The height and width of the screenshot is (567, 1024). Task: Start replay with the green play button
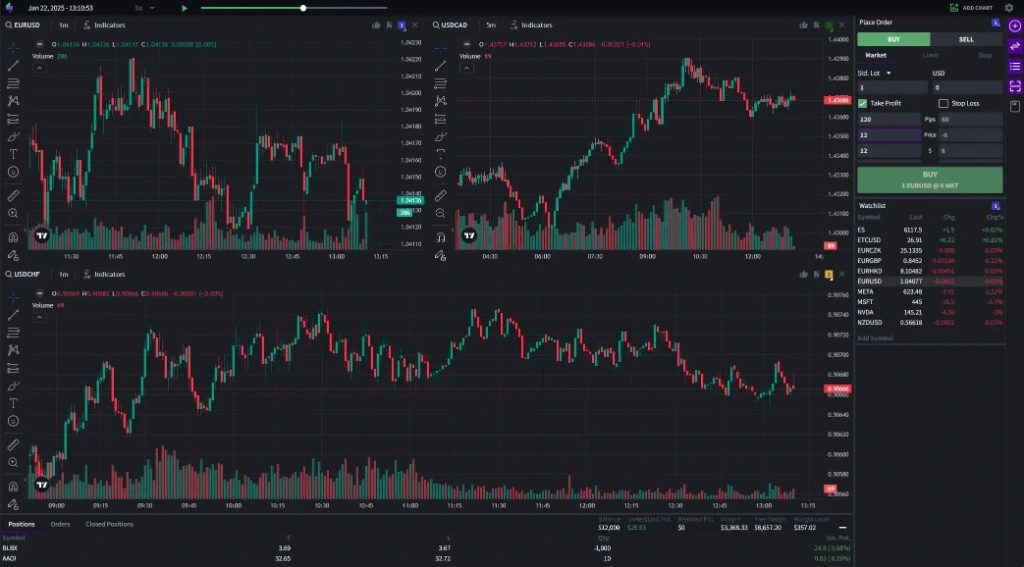click(x=184, y=8)
